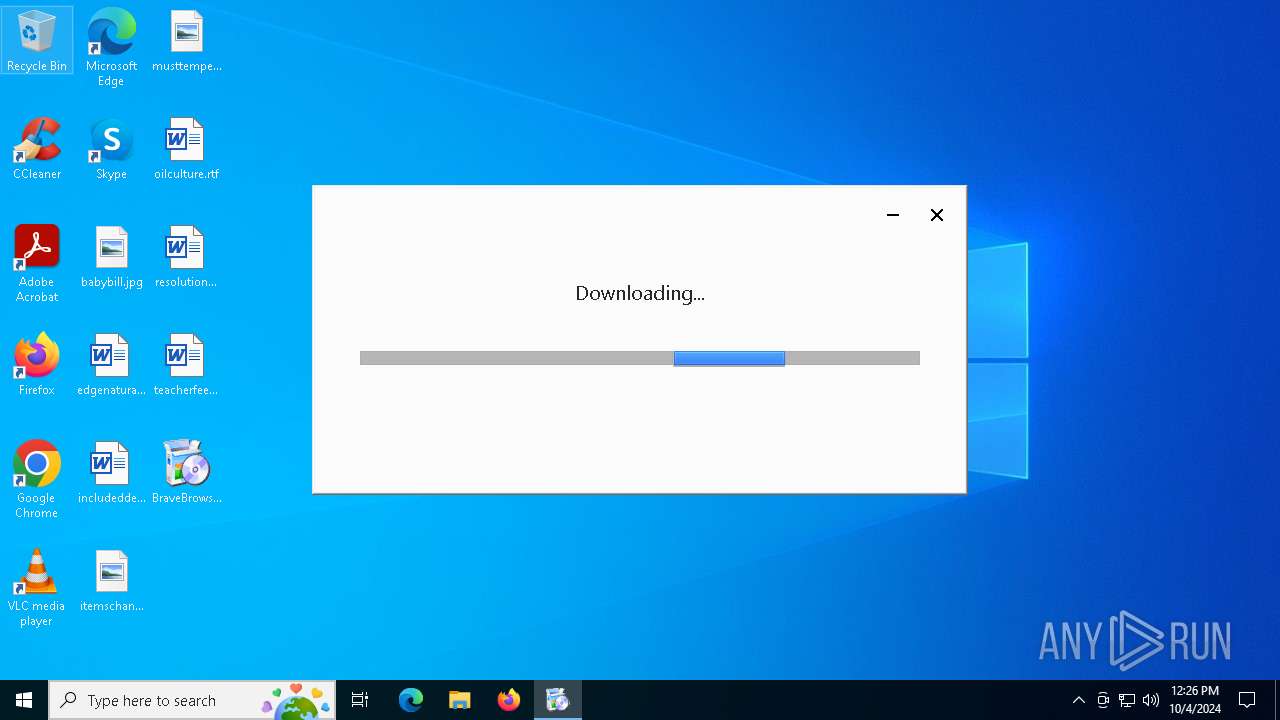Launch Microsoft Edge from the desktop
Screen dimensions: 1280x720
111,47
